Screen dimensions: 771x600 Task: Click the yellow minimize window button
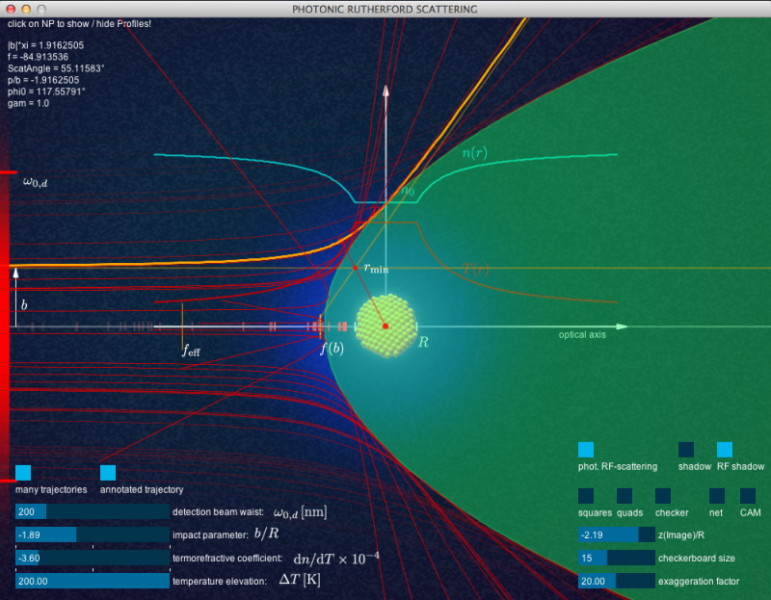(26, 9)
